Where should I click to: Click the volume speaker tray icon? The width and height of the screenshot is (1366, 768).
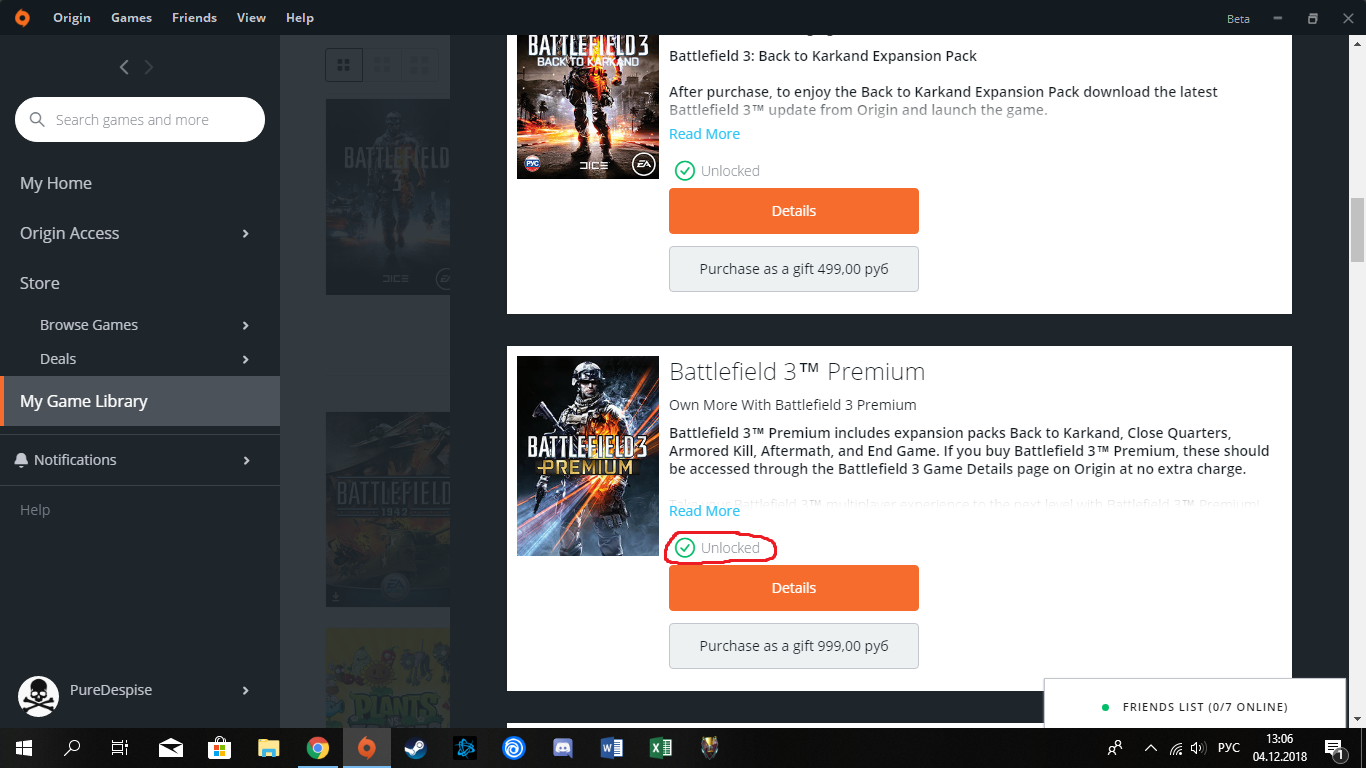(1198, 748)
